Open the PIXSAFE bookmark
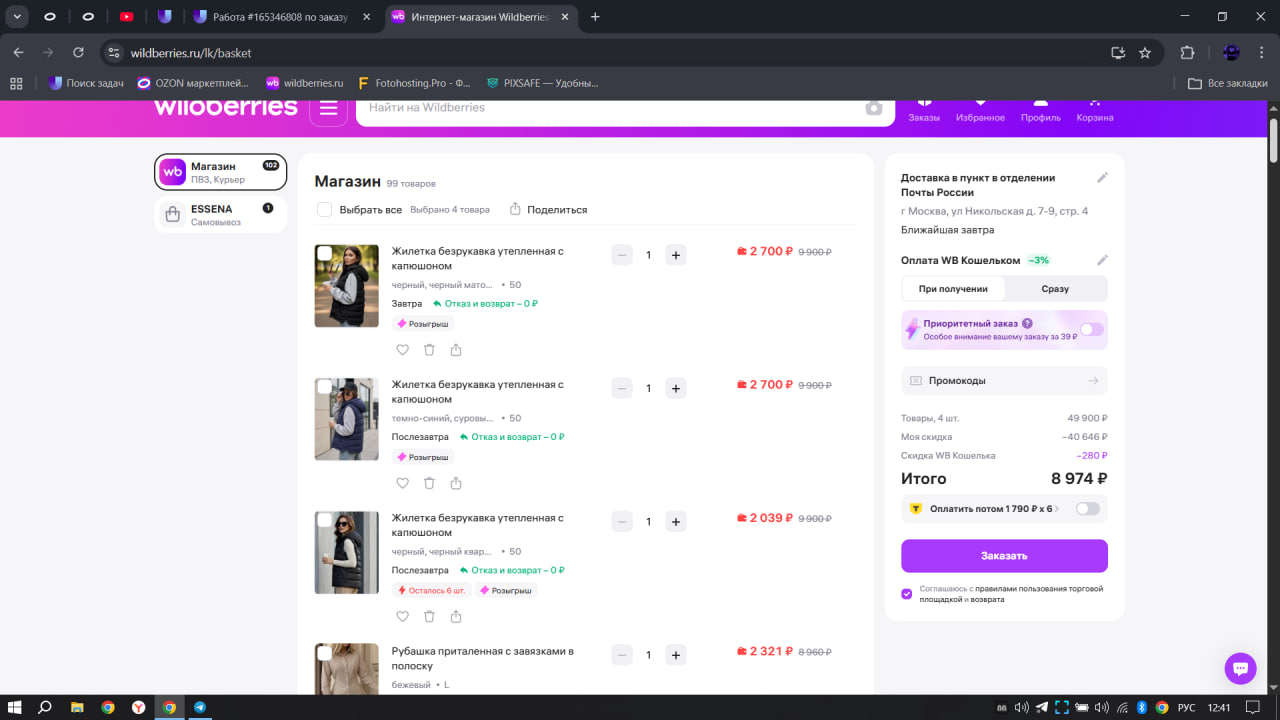Screen dimensions: 1280x720 click(542, 83)
